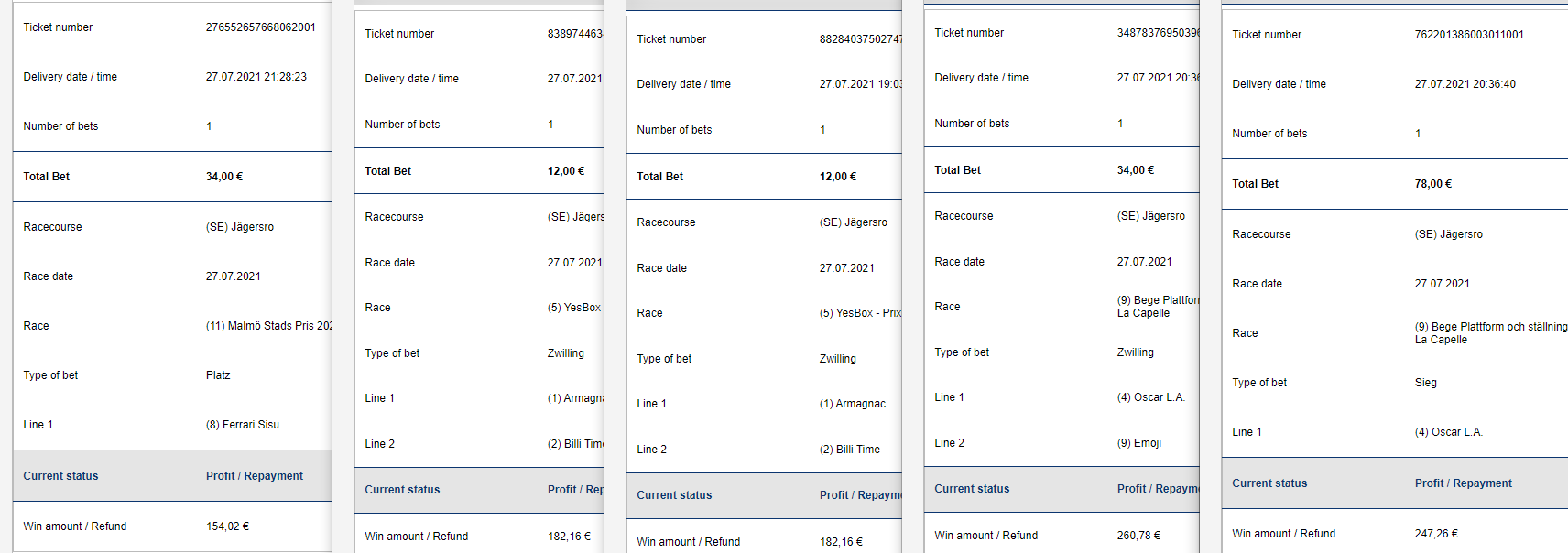Screen dimensions: 1568x553
Task: Click the 78,00 € total bet value
Action: click(x=1432, y=184)
